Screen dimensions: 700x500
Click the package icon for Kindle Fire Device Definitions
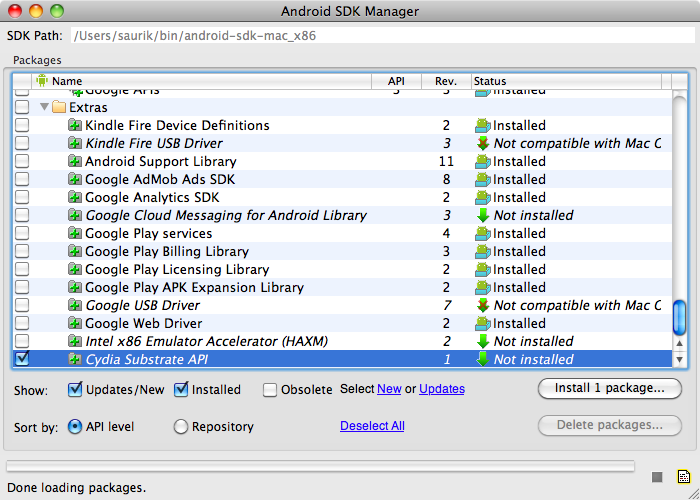pyautogui.click(x=75, y=125)
